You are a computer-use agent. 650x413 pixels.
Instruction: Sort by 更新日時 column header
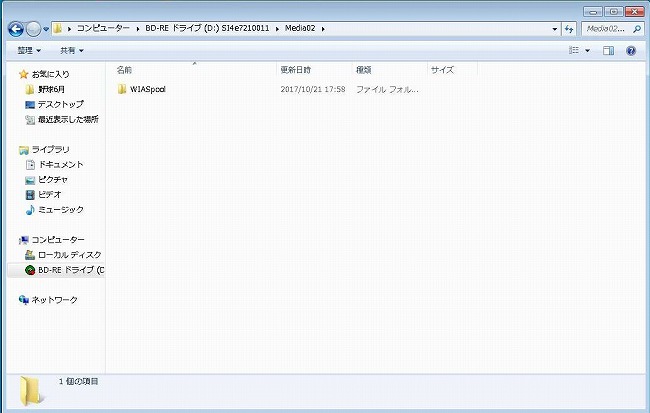[x=295, y=70]
